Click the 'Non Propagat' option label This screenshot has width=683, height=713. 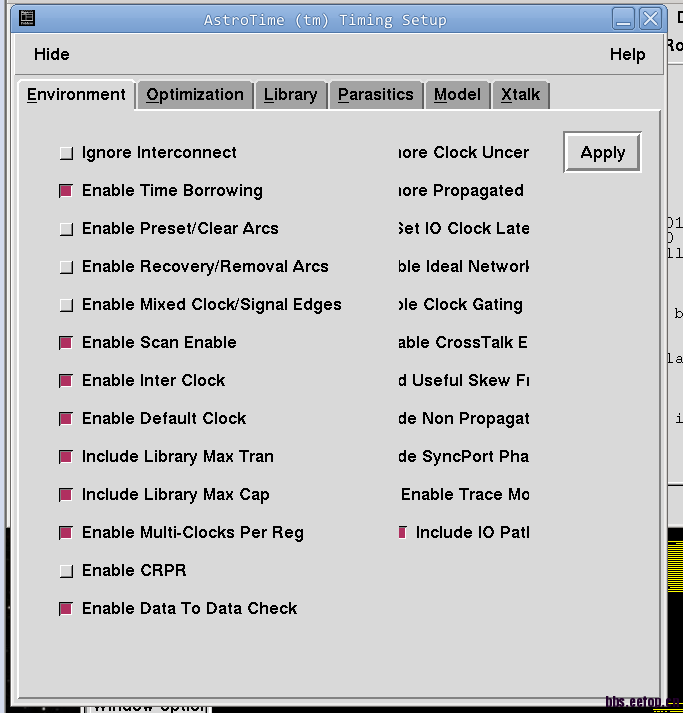click(x=464, y=418)
